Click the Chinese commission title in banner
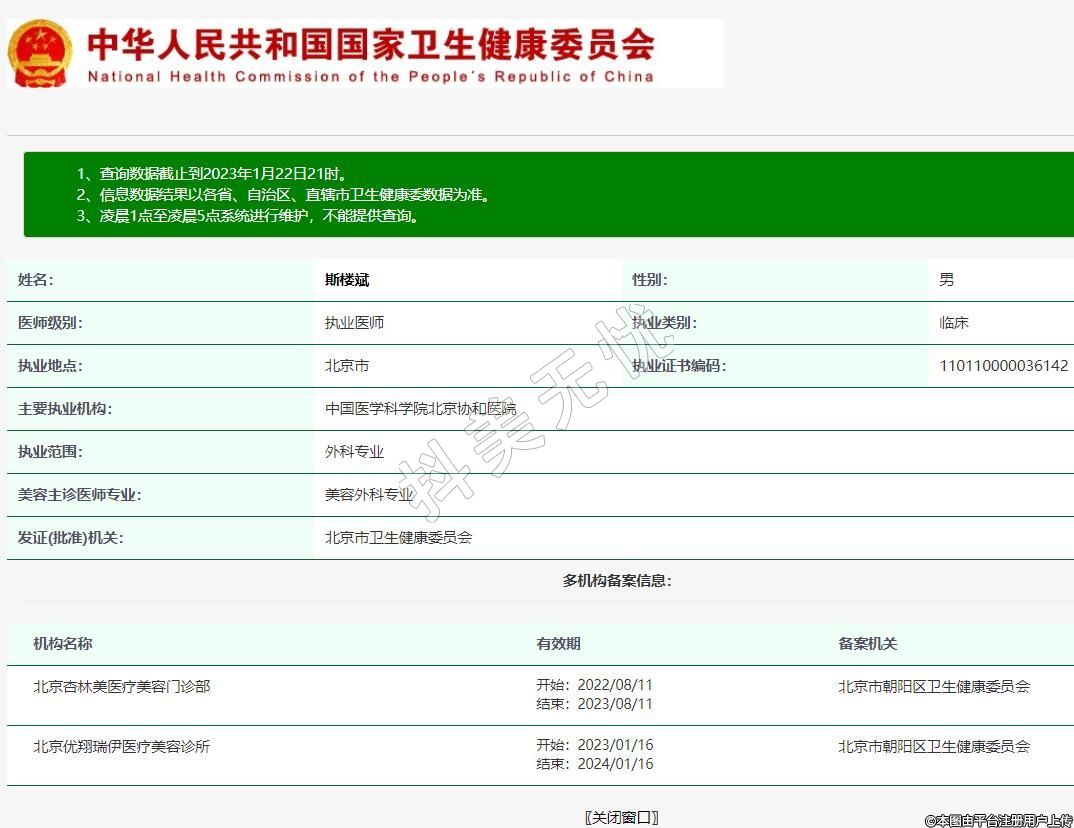 click(x=371, y=44)
